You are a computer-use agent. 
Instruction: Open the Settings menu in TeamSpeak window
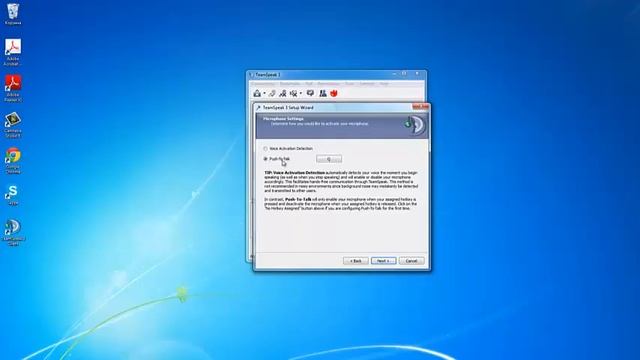tap(367, 84)
